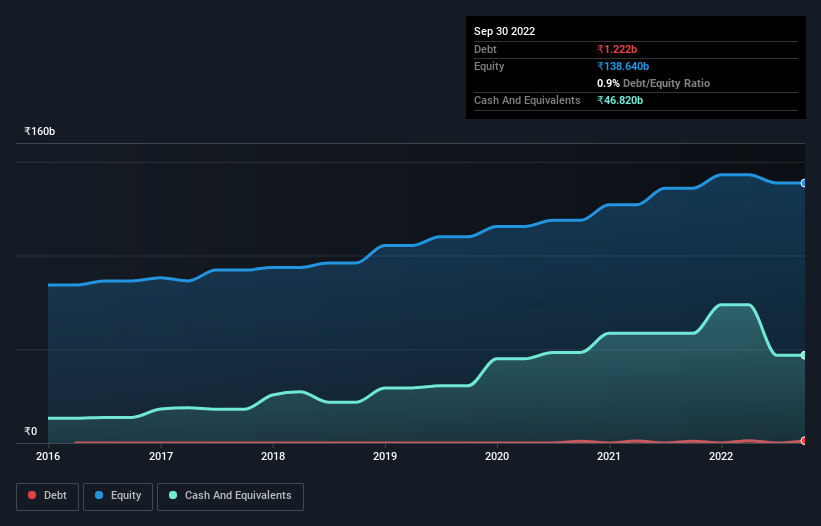Select the 2018 x-axis label
The height and width of the screenshot is (526, 821).
click(x=273, y=456)
